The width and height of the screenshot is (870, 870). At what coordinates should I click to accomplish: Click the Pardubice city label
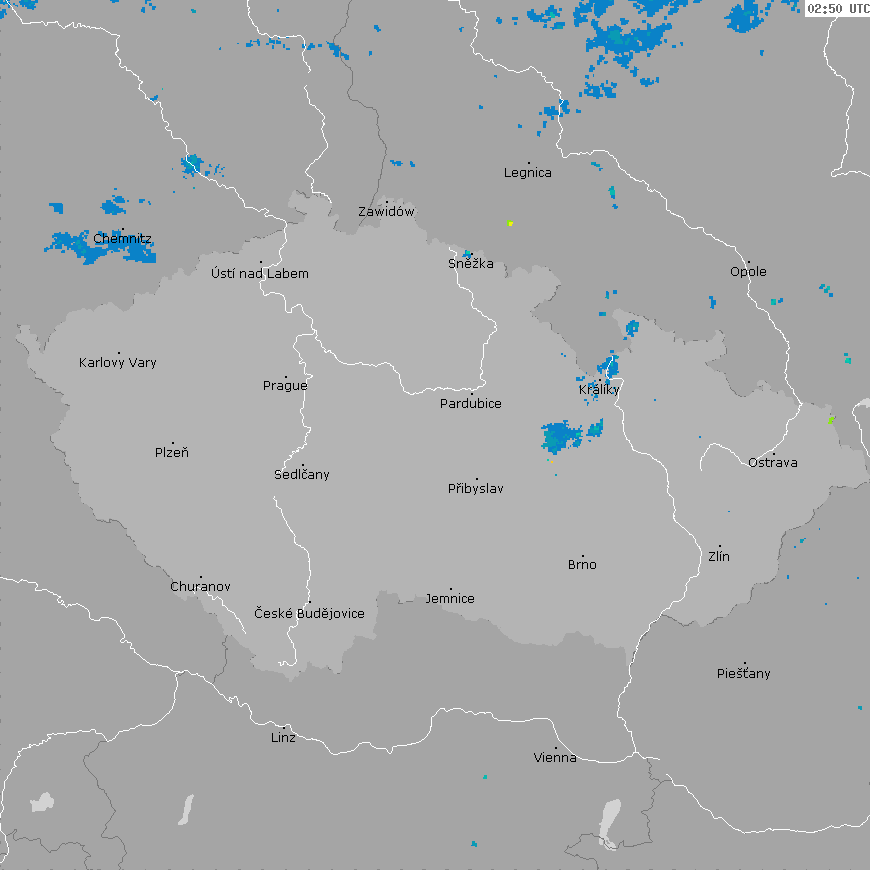(x=471, y=404)
